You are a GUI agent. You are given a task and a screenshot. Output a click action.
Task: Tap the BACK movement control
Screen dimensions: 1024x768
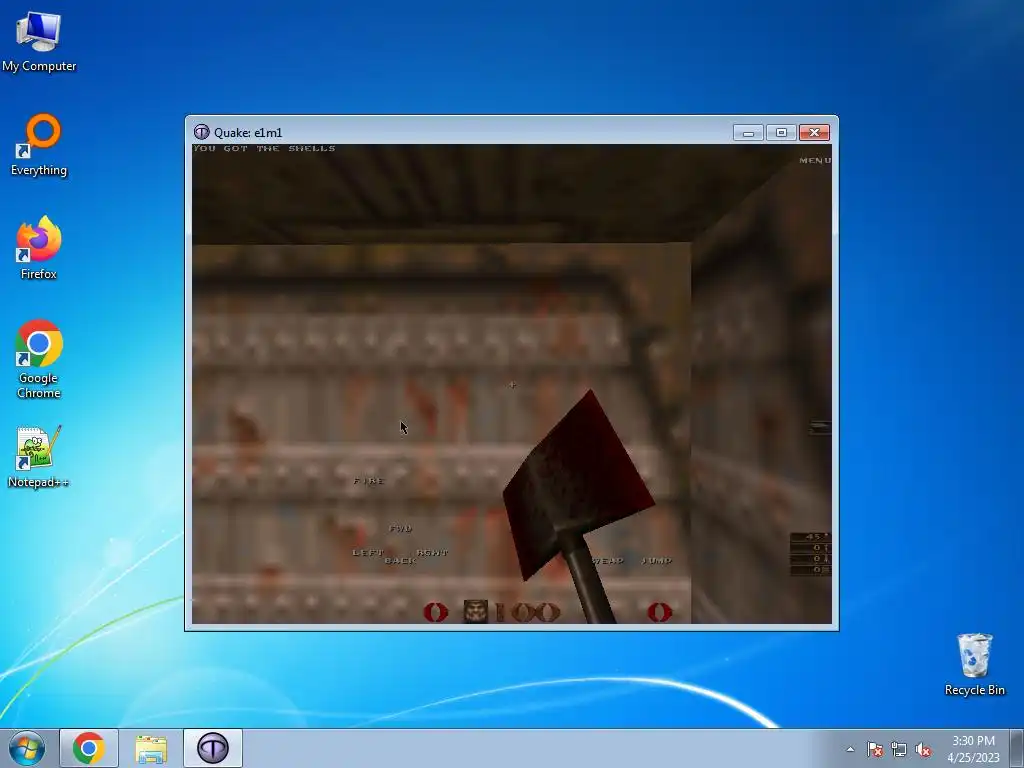click(x=400, y=560)
